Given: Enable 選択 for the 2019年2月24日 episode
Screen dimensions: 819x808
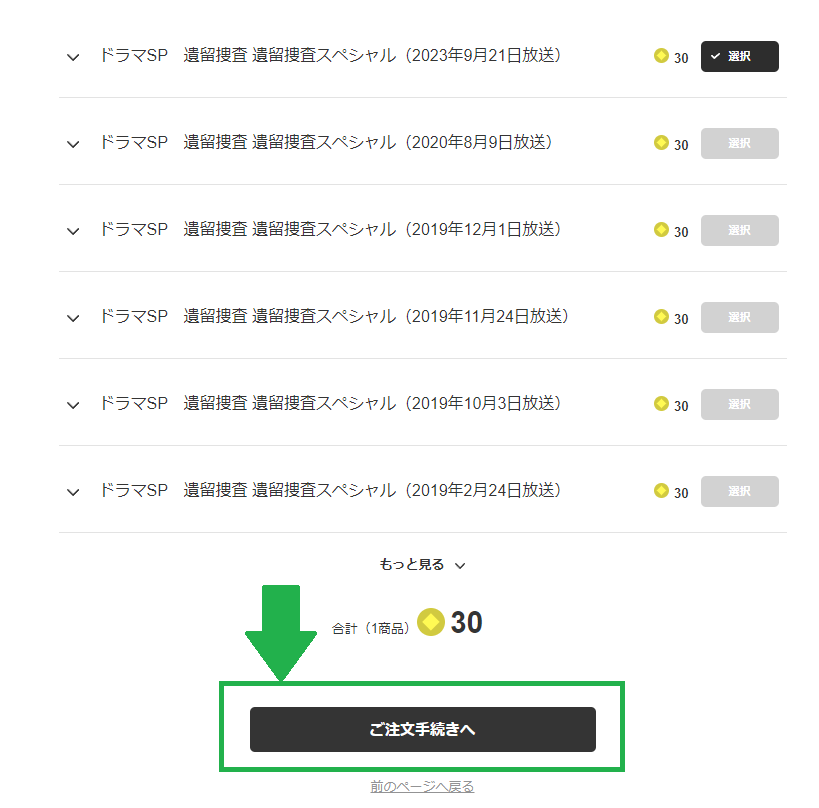Looking at the screenshot, I should (x=739, y=492).
